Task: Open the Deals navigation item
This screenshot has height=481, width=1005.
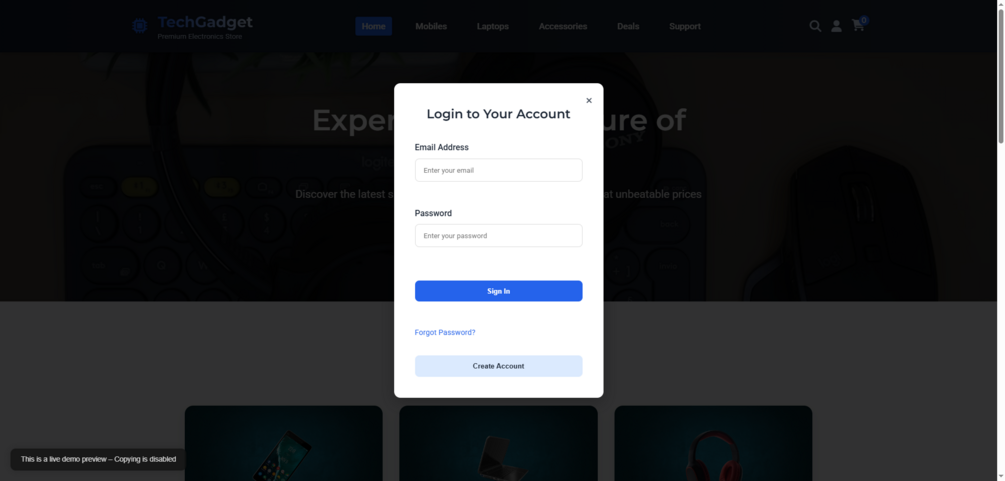Action: point(628,26)
